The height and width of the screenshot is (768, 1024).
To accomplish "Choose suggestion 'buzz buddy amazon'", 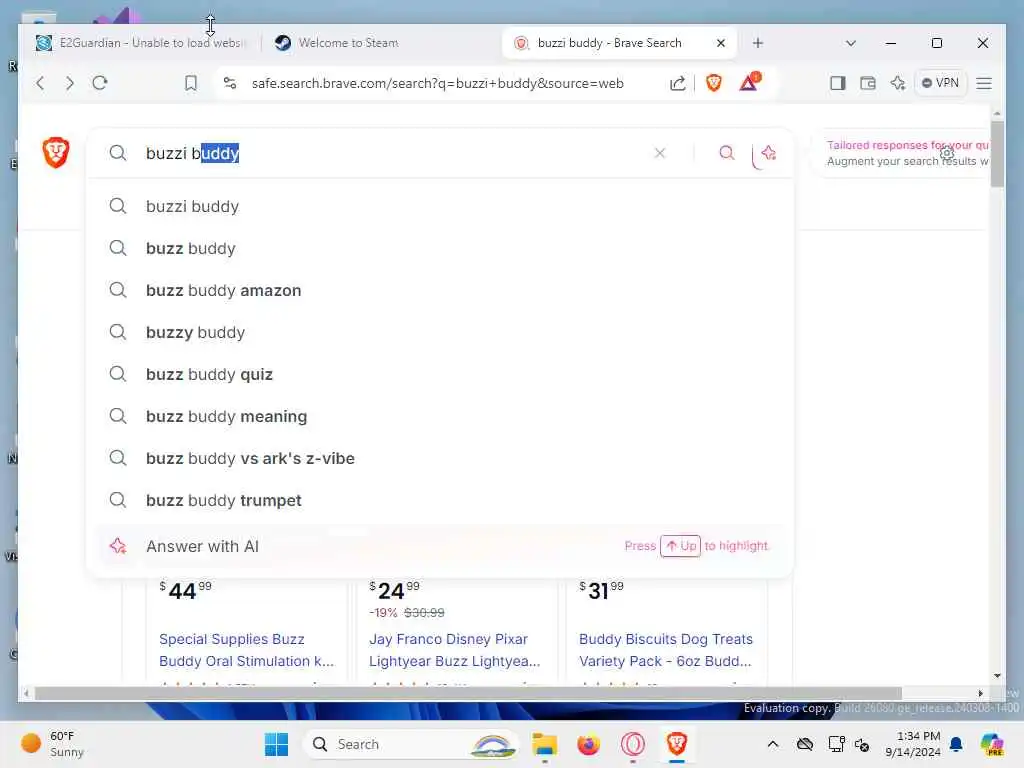I will point(440,290).
